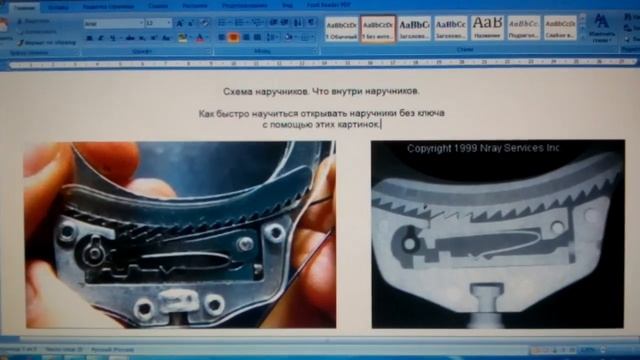Apply the Обычный (Normal) style
This screenshot has width=640, height=360.
[341, 29]
